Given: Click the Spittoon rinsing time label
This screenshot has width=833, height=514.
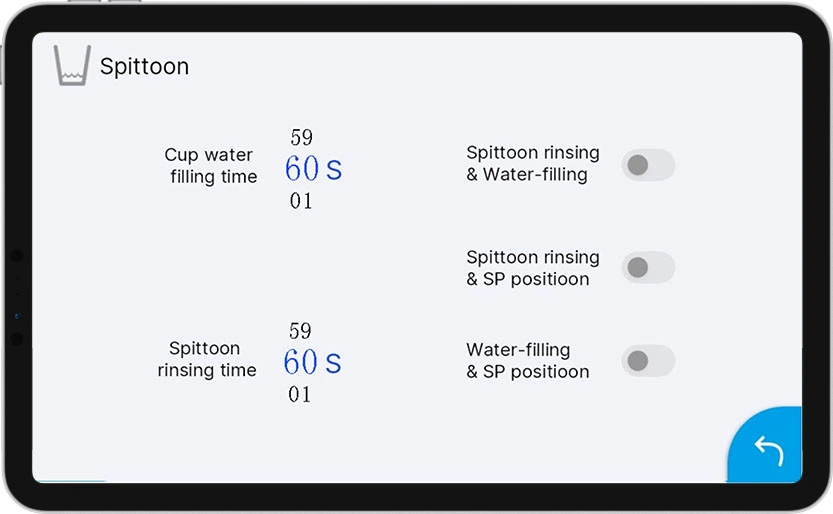Looking at the screenshot, I should [x=206, y=359].
